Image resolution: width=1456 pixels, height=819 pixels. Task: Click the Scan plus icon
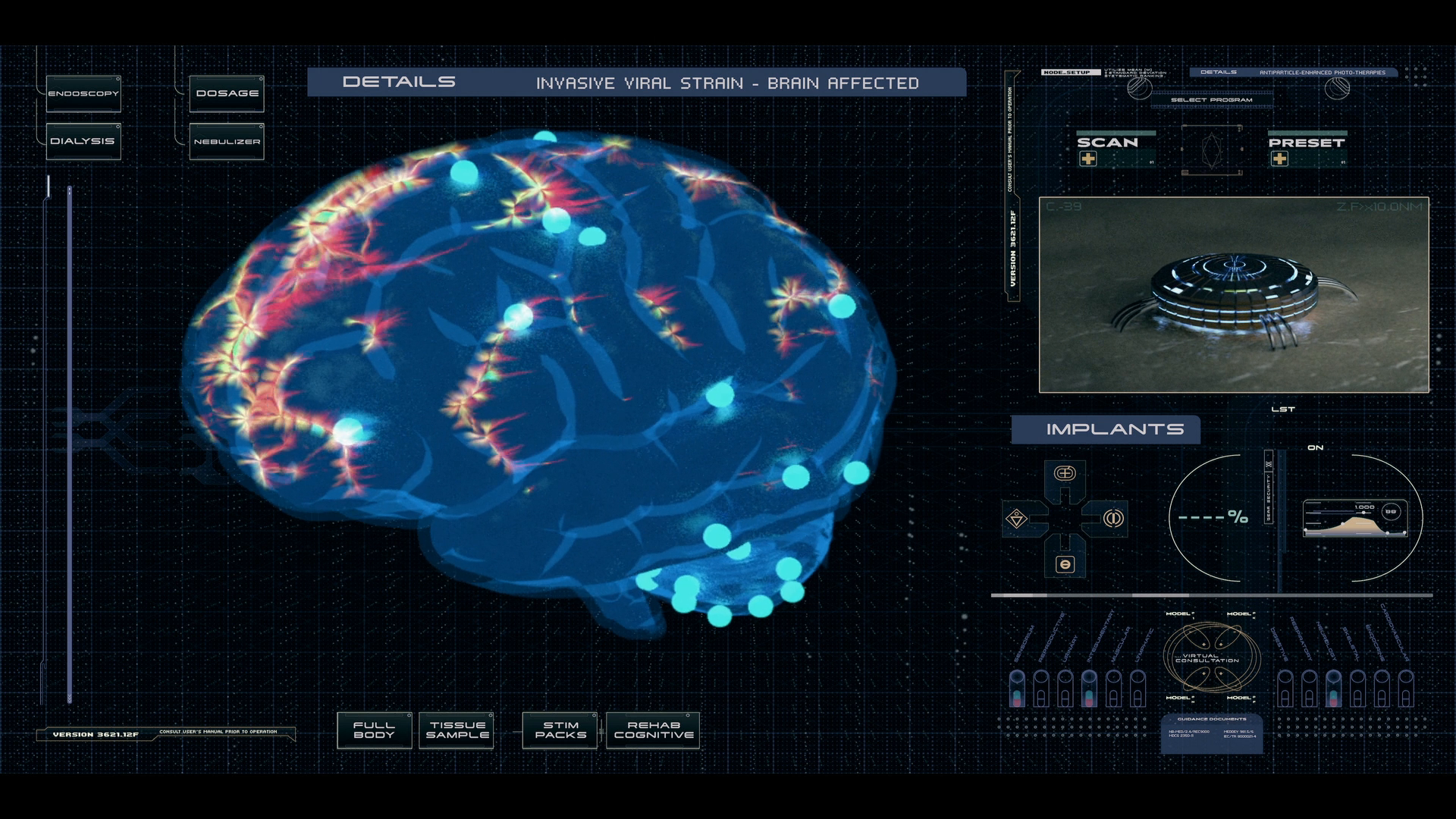coord(1088,158)
